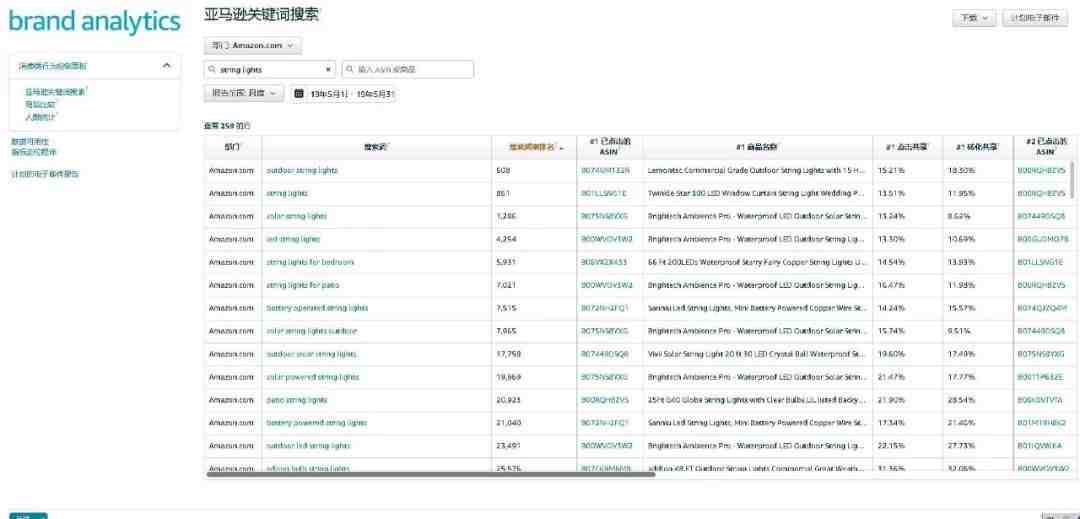Image resolution: width=1080 pixels, height=519 pixels.
Task: Open the data availability sidebar link
Action: pos(30,142)
